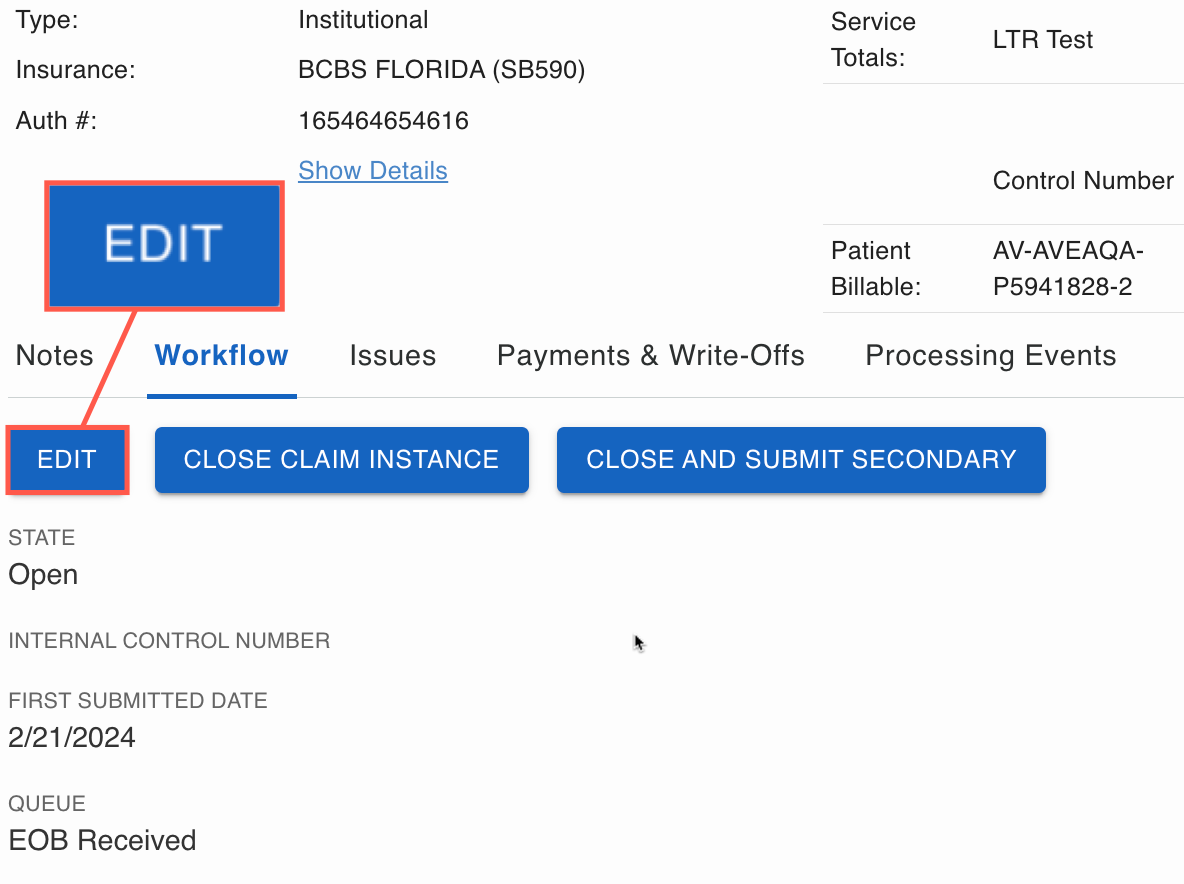View the Processing Events tab
This screenshot has width=1184, height=884.
click(990, 356)
